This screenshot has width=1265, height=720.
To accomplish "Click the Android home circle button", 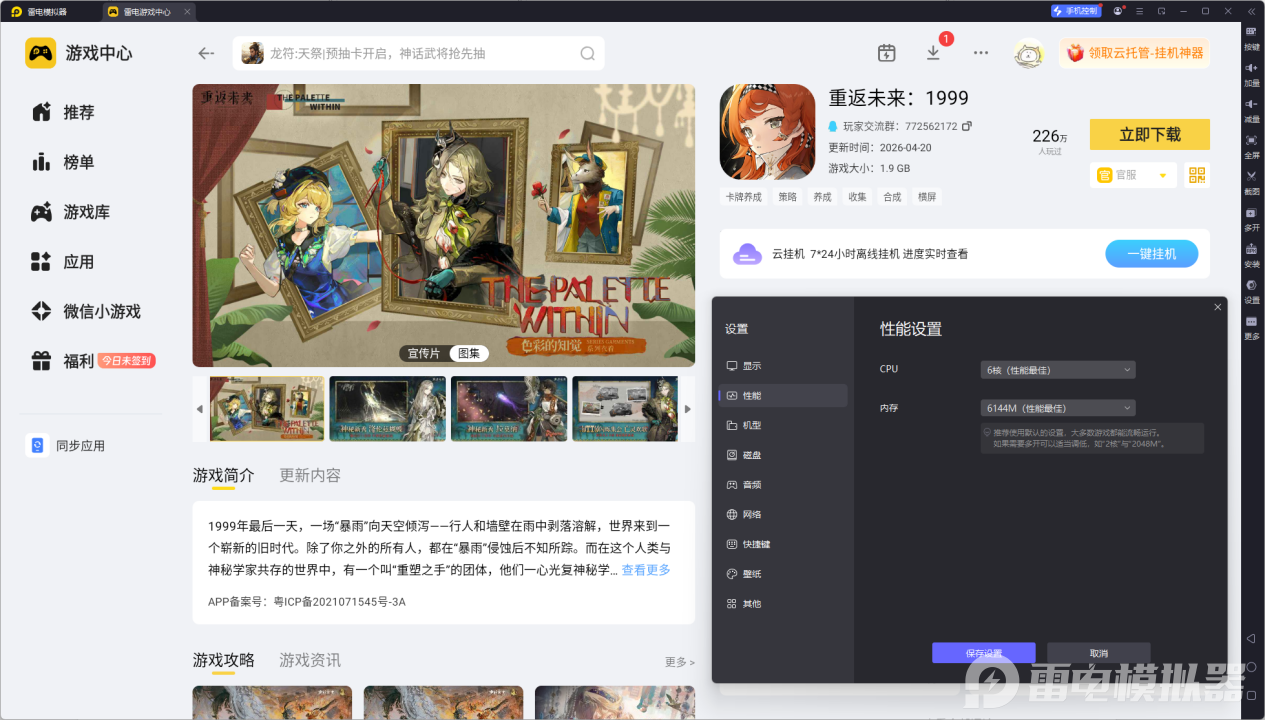I will (x=1251, y=666).
